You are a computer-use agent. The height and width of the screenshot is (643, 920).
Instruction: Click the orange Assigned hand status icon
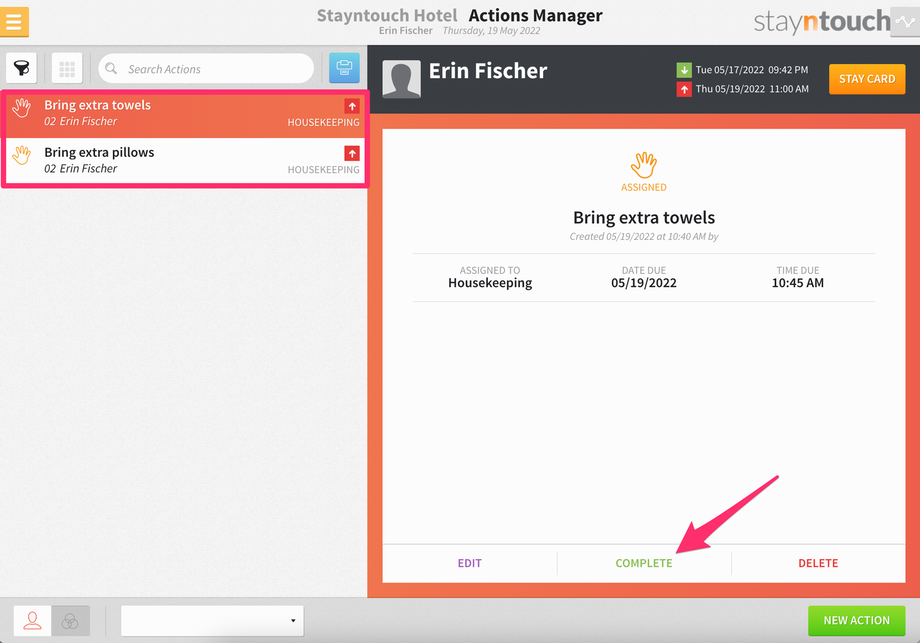click(x=644, y=165)
